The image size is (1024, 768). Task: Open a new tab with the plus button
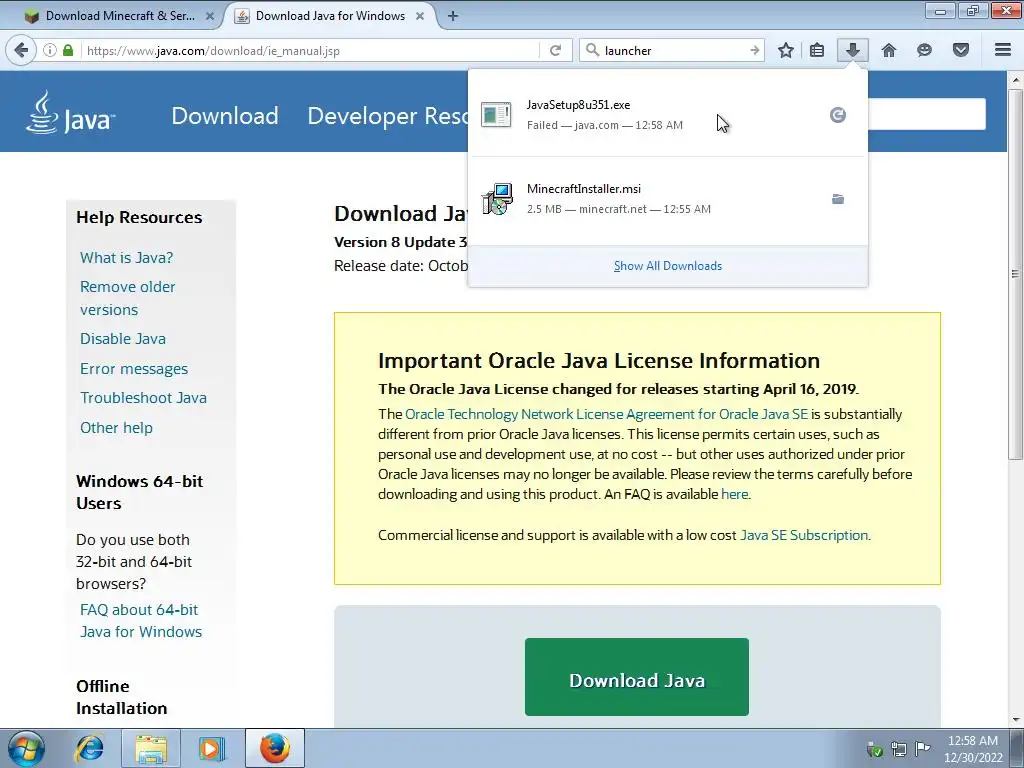coord(453,16)
